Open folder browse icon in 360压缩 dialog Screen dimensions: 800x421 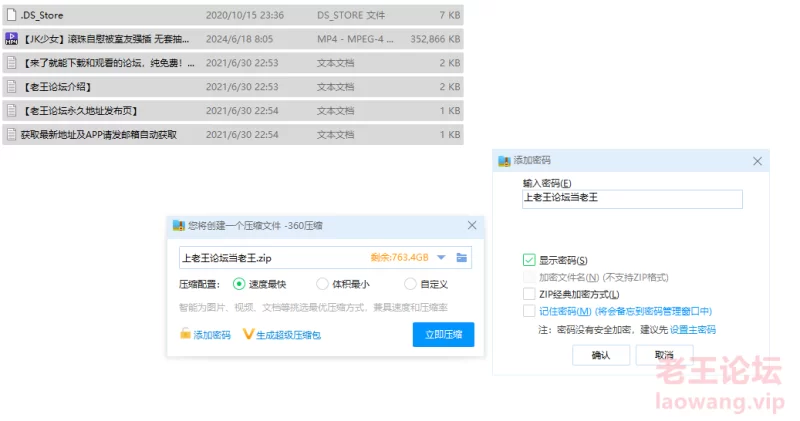[461, 258]
